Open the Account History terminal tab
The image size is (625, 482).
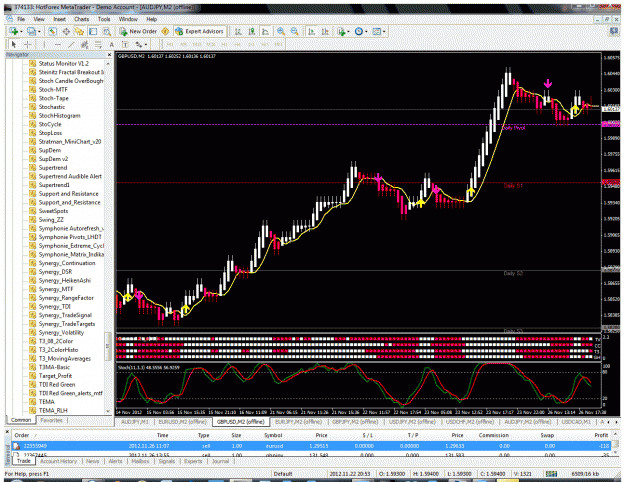(x=59, y=461)
